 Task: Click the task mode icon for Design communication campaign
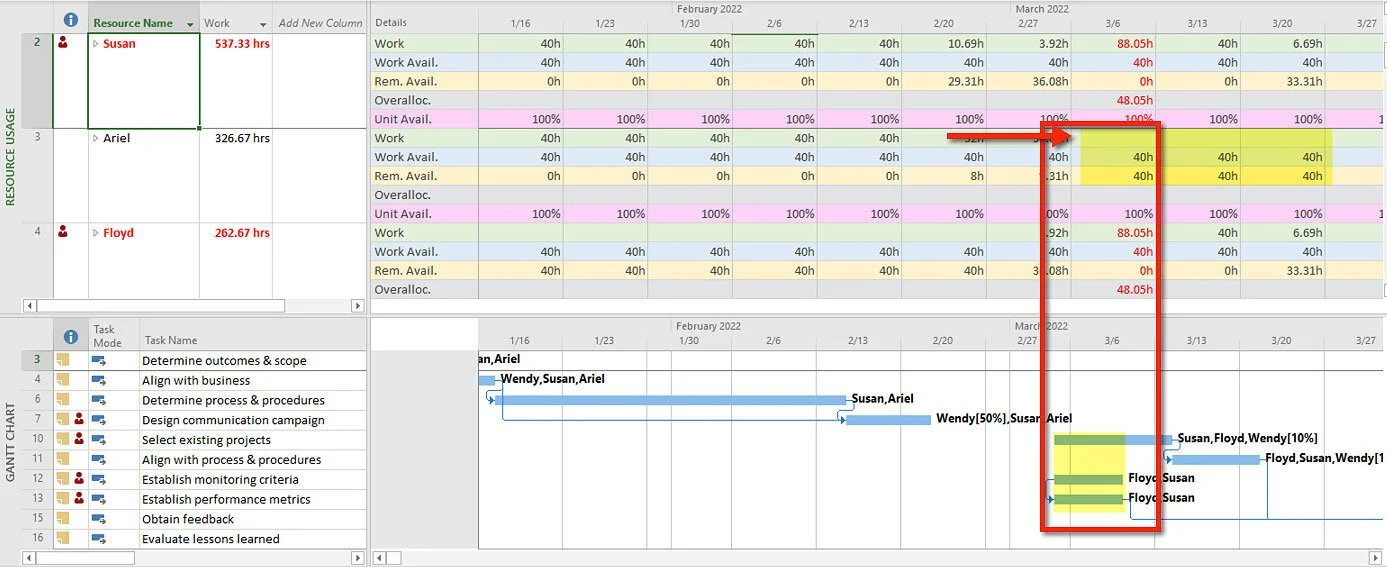point(100,420)
